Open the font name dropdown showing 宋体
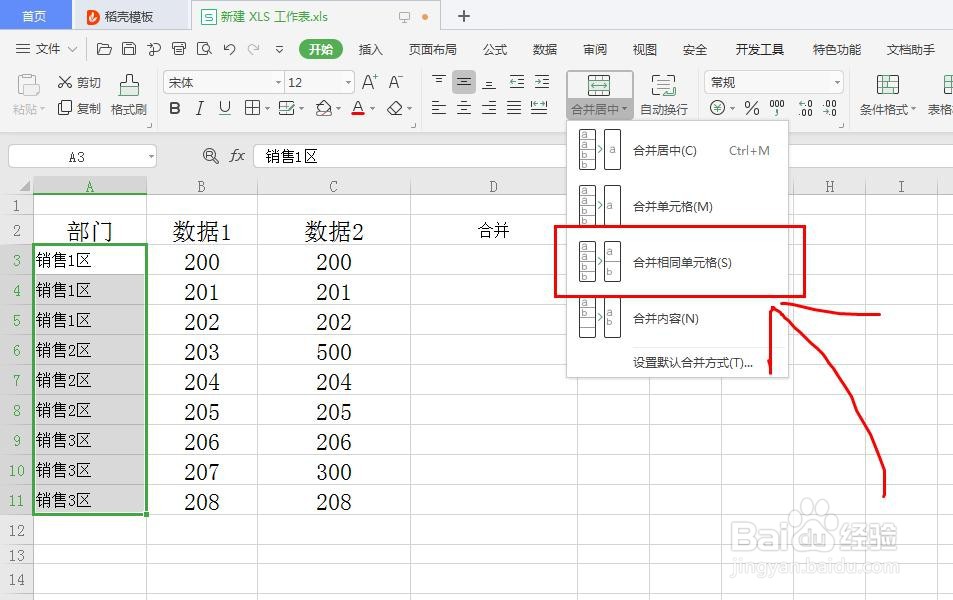Viewport: 953px width, 600px height. click(x=220, y=82)
